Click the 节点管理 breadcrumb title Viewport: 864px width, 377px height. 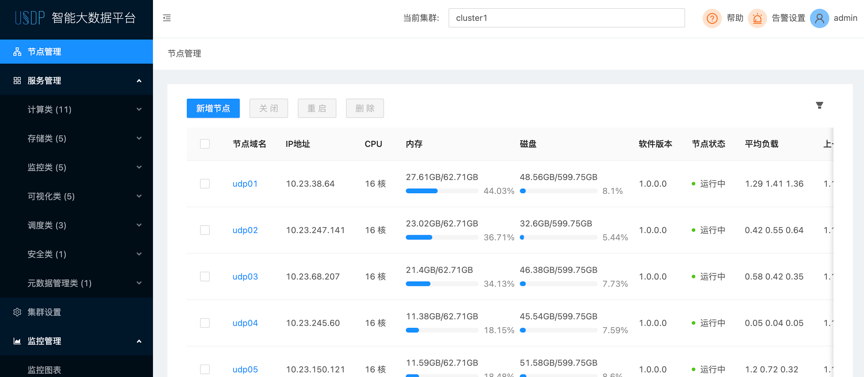[185, 53]
